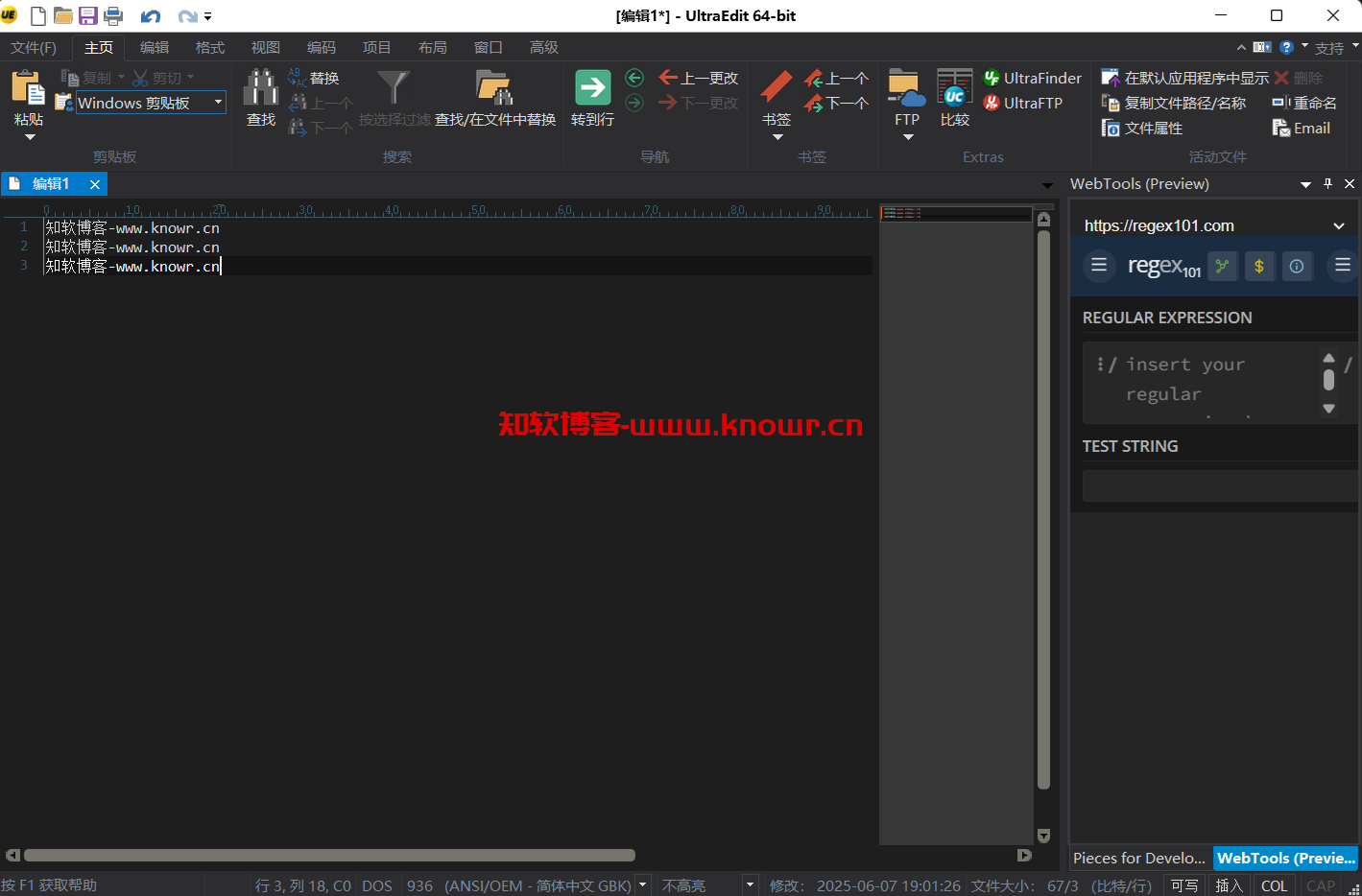Print the document using the printer icon
1362x896 pixels.
tap(113, 15)
